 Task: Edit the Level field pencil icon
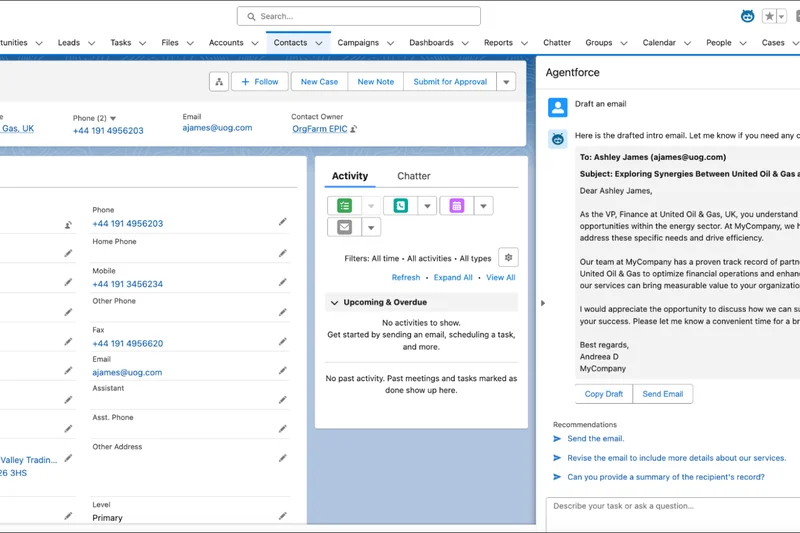[283, 516]
